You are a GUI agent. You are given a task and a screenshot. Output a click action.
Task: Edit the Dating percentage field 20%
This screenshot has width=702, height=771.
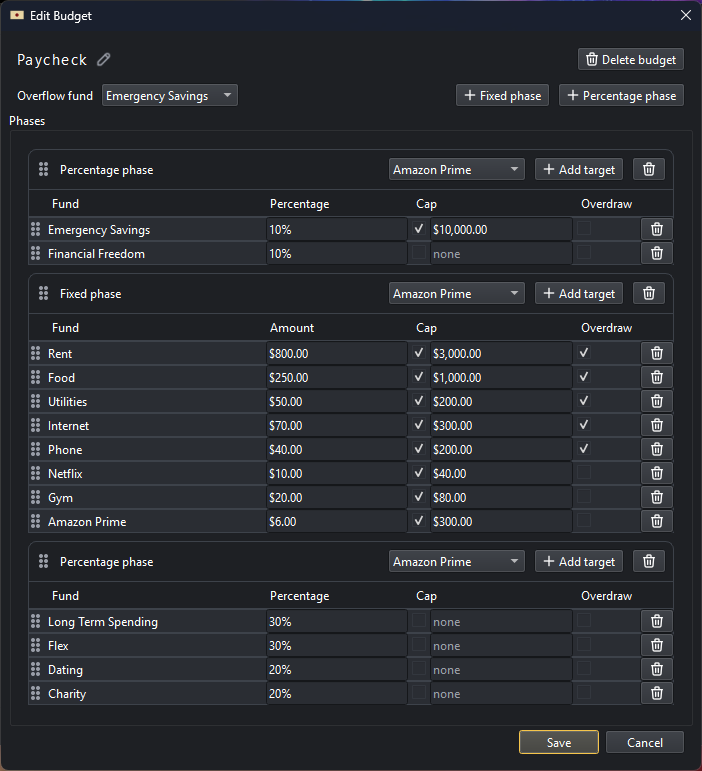coord(337,670)
